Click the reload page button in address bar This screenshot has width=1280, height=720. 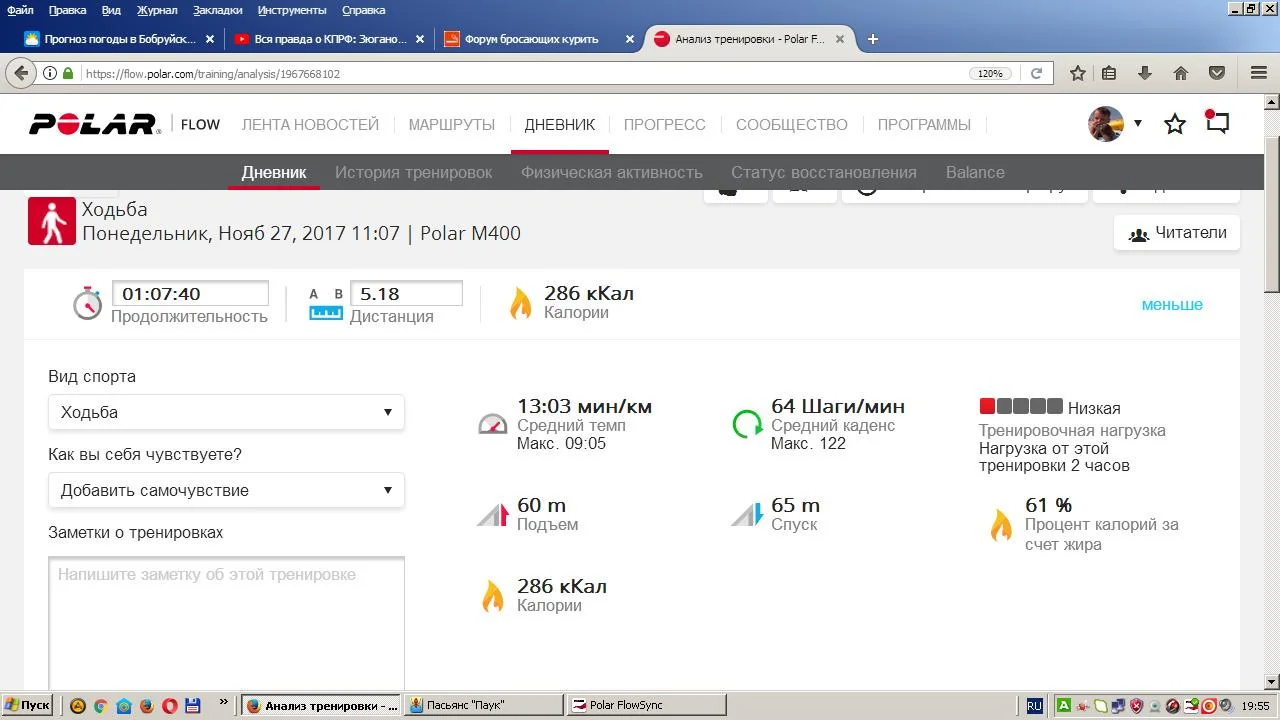(1037, 73)
